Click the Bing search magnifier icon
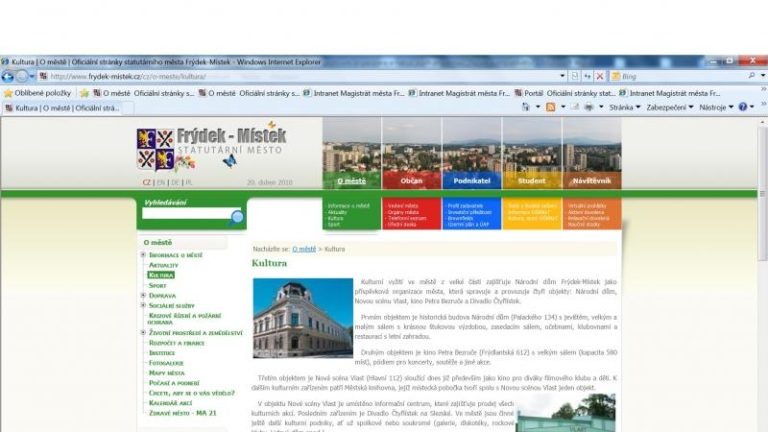The height and width of the screenshot is (432, 768). pos(752,76)
